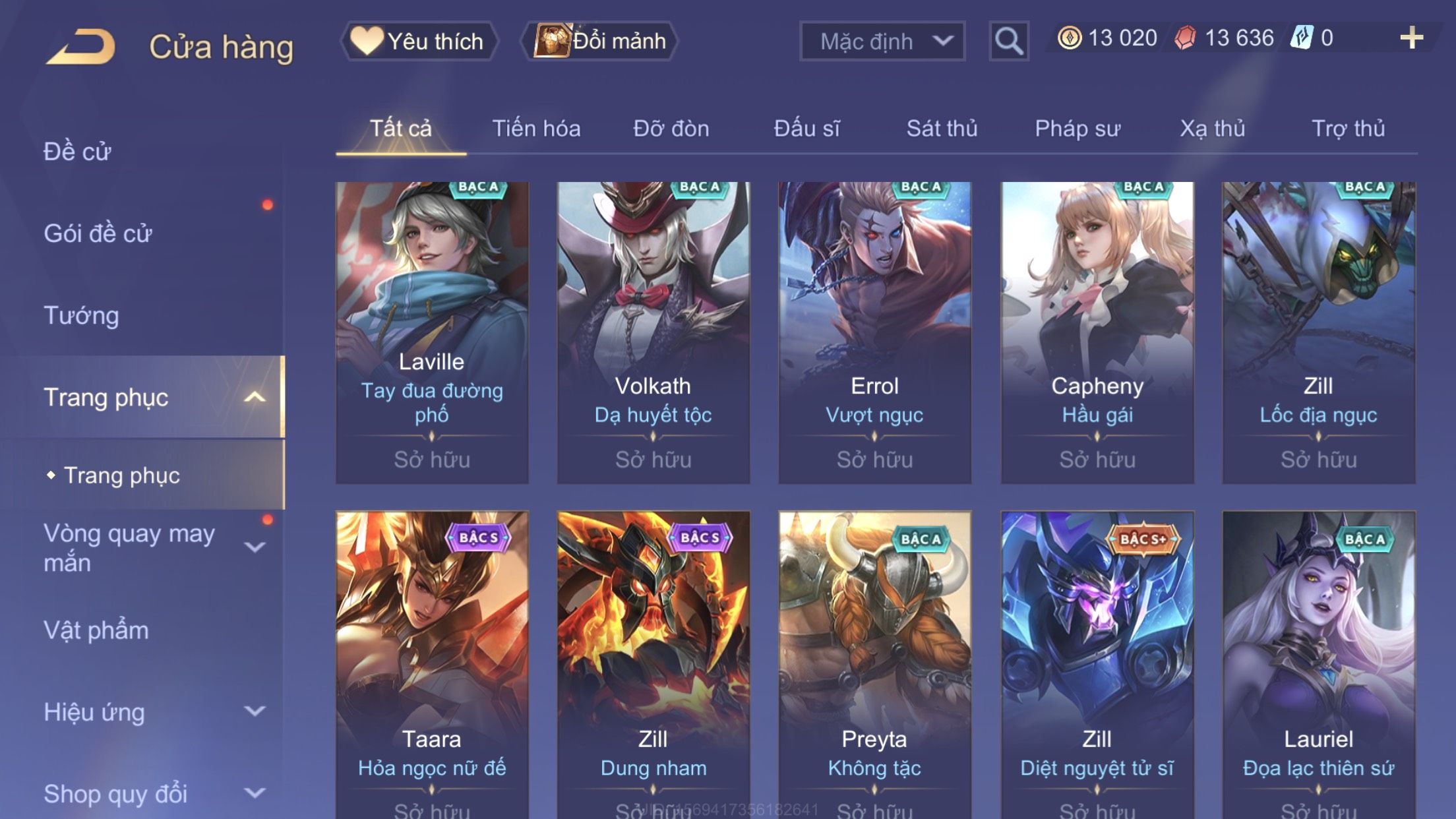Tap the red ruby currency icon

pyautogui.click(x=1185, y=38)
